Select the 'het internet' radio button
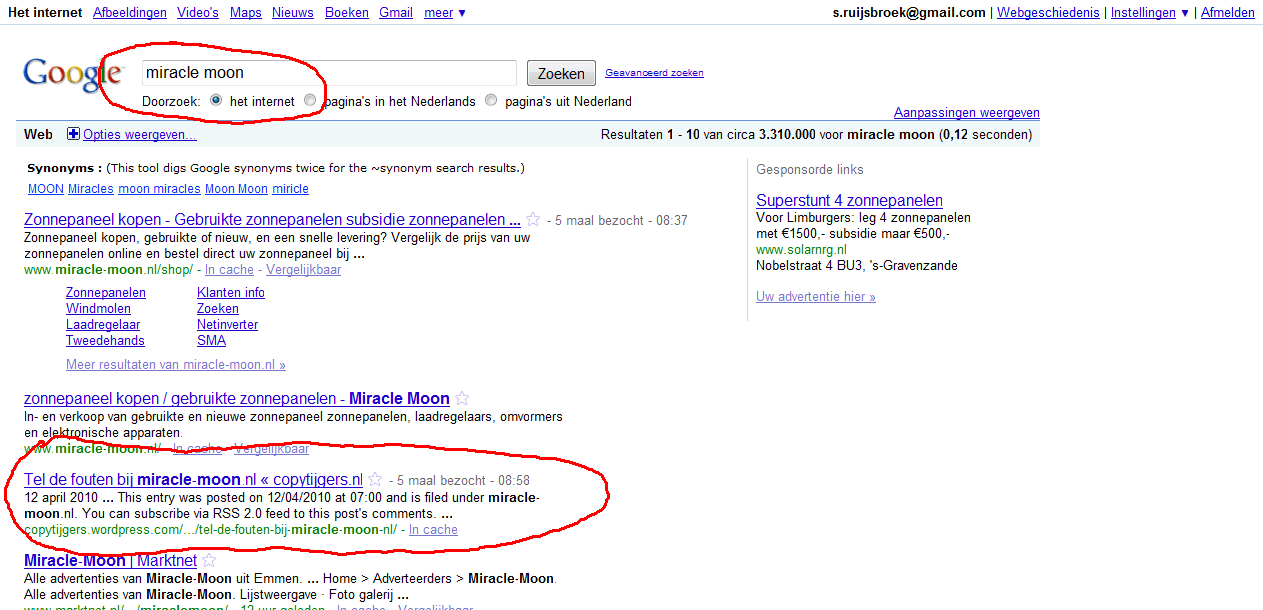Viewport: 1263px width, 610px height. 216,100
